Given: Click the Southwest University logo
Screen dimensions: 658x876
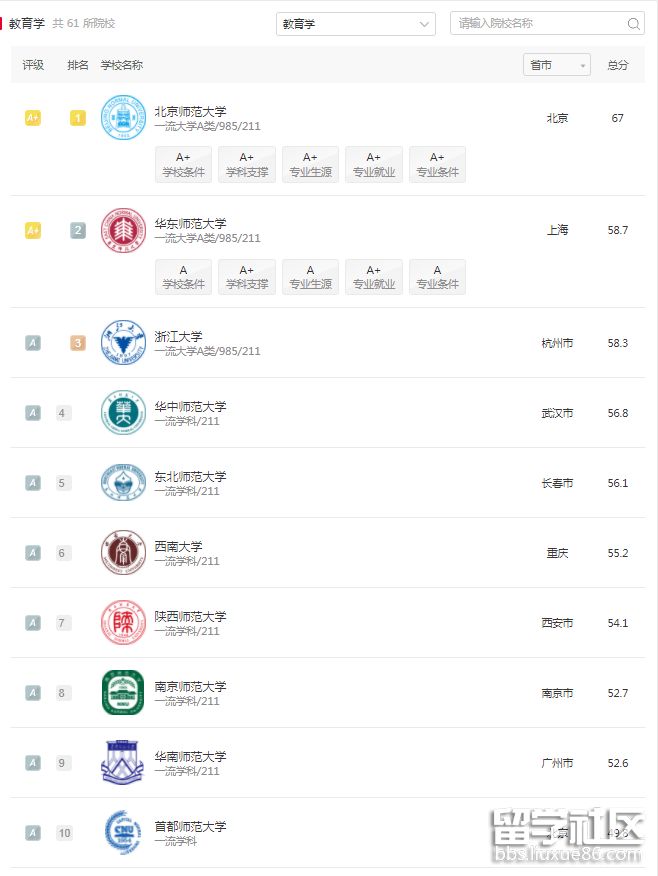Looking at the screenshot, I should tap(122, 553).
